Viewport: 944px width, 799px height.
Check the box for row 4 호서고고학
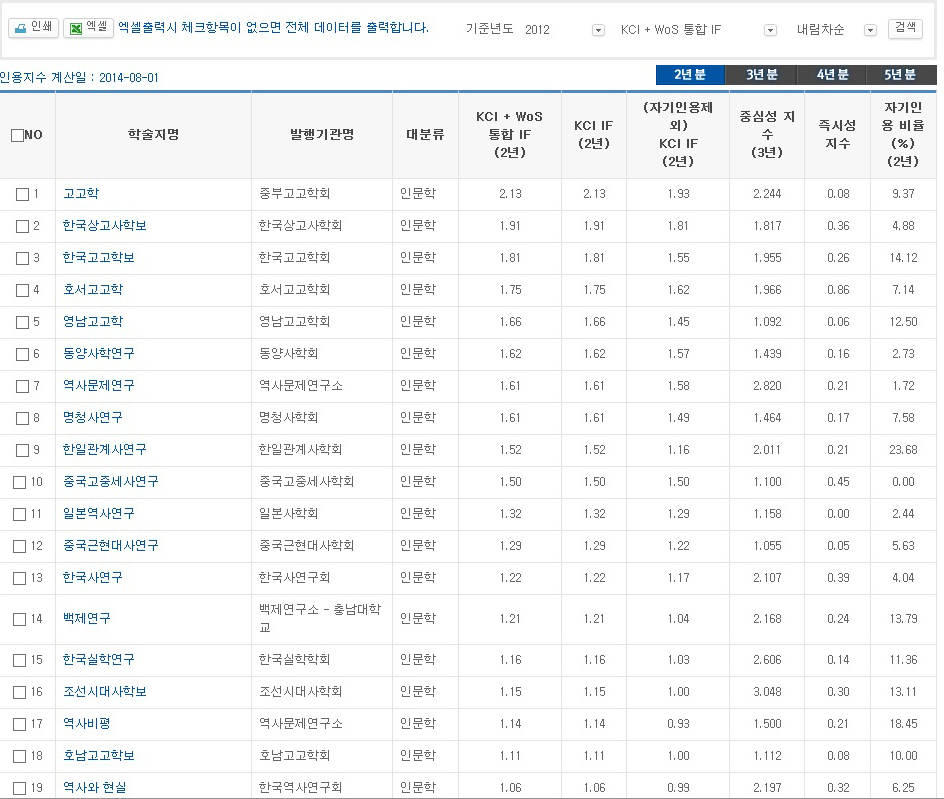[22, 290]
